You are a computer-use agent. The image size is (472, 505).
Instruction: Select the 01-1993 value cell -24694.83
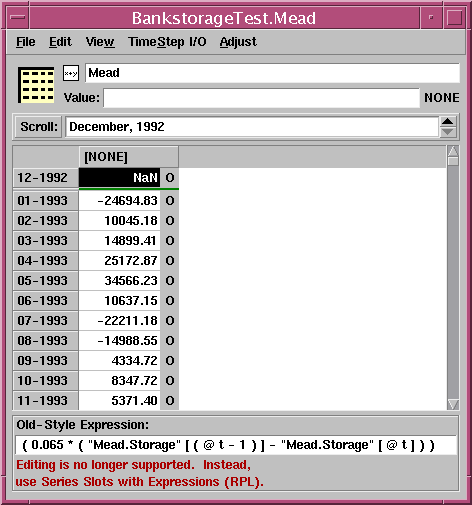pyautogui.click(x=119, y=201)
